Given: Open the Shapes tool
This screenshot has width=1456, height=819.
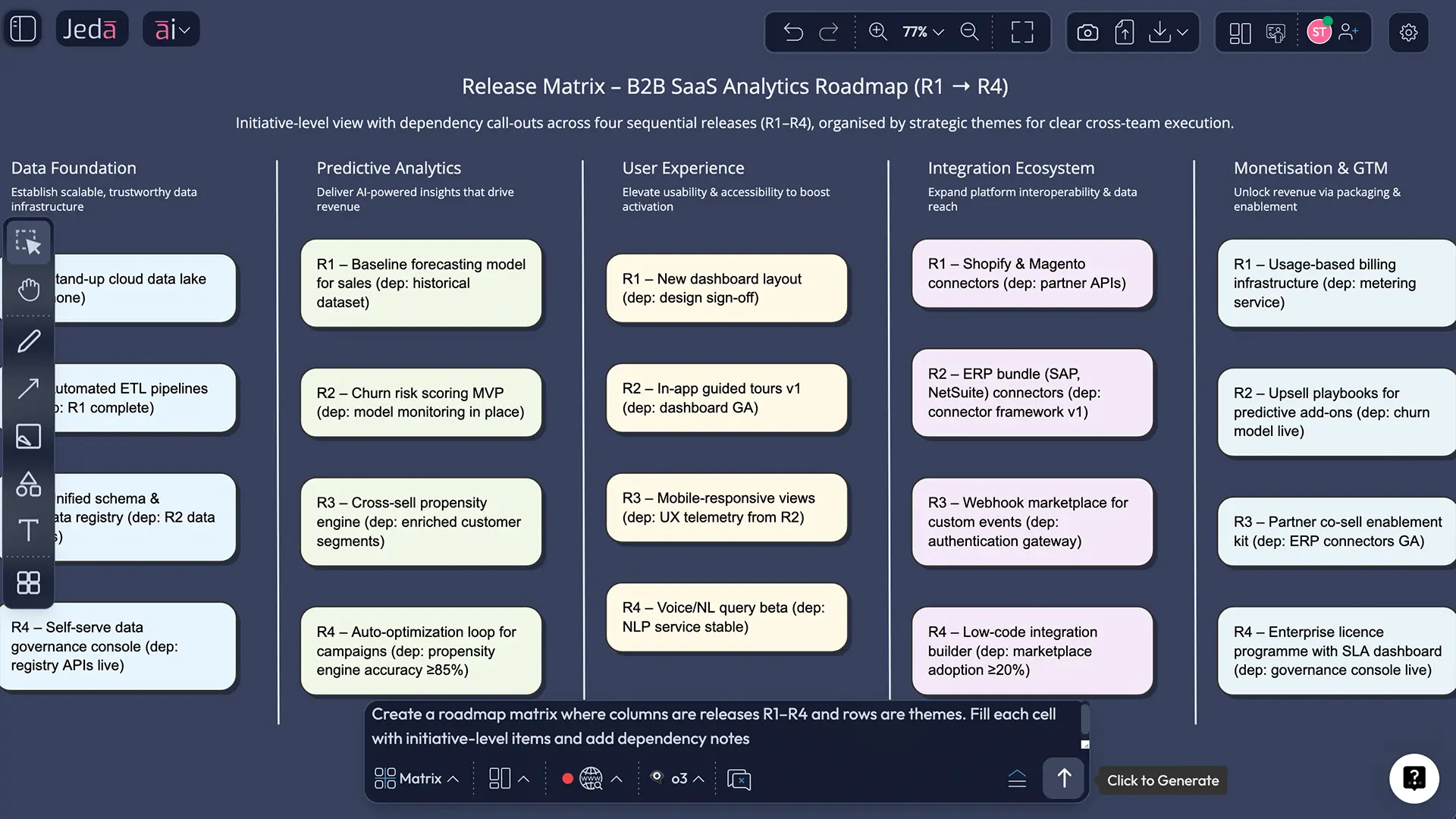Looking at the screenshot, I should (29, 485).
